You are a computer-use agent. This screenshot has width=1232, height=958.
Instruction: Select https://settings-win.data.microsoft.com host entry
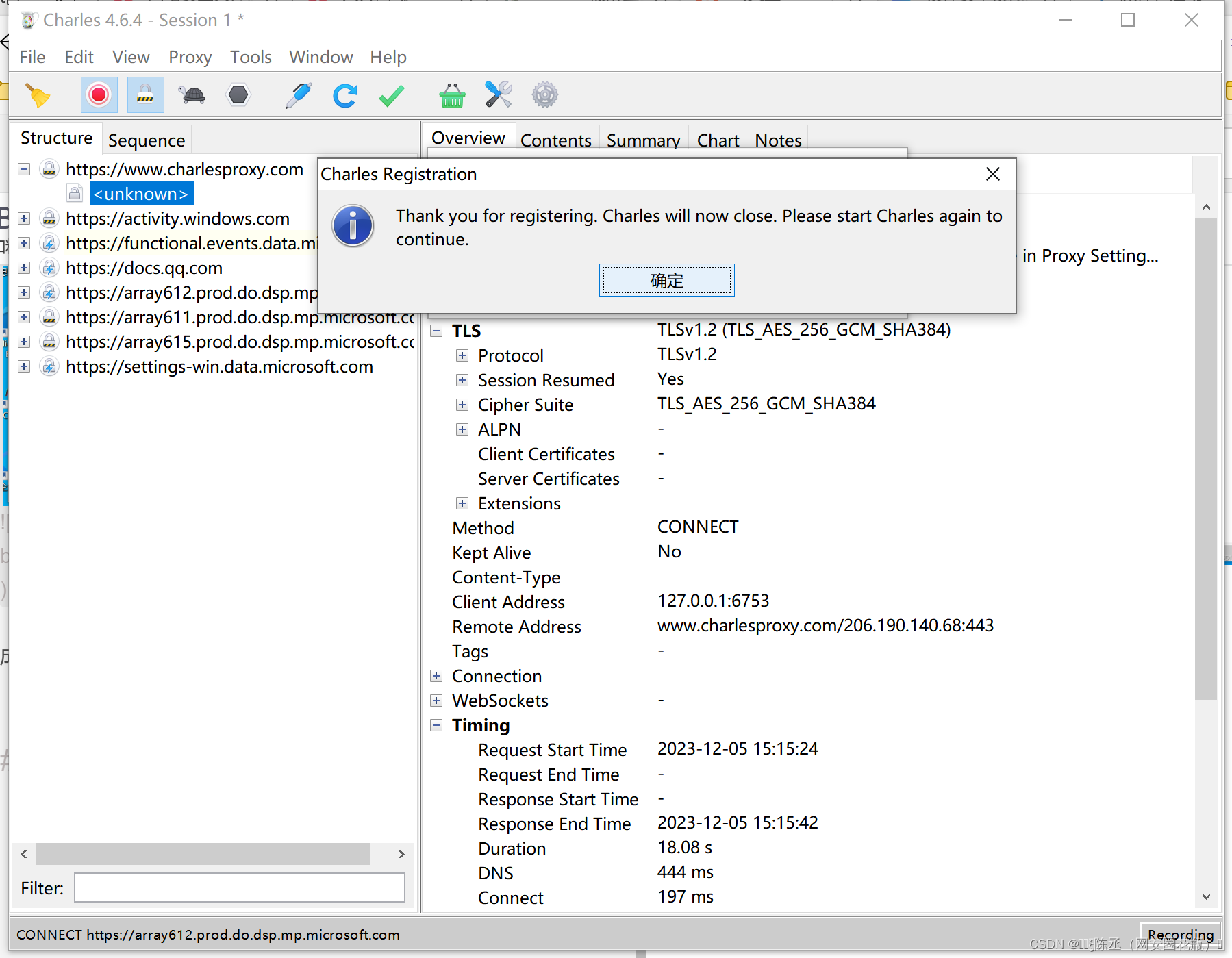[x=219, y=366]
